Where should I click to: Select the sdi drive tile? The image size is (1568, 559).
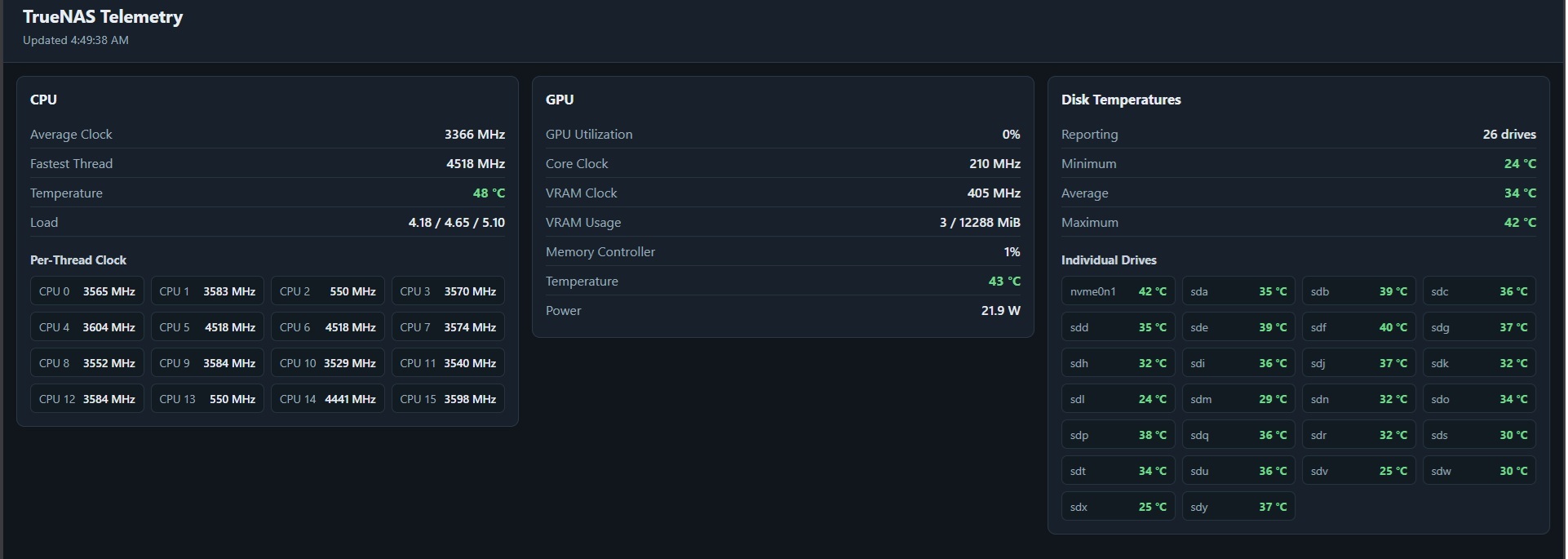tap(1238, 363)
